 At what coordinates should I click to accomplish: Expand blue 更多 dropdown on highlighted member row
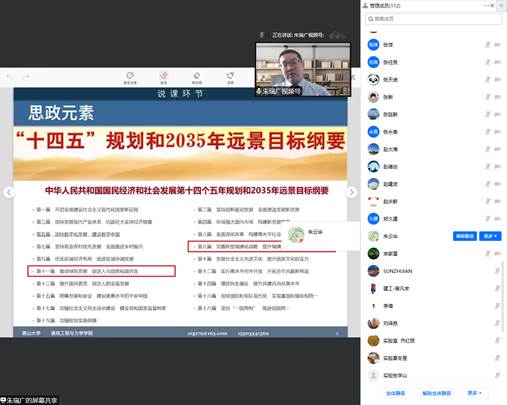(x=490, y=236)
